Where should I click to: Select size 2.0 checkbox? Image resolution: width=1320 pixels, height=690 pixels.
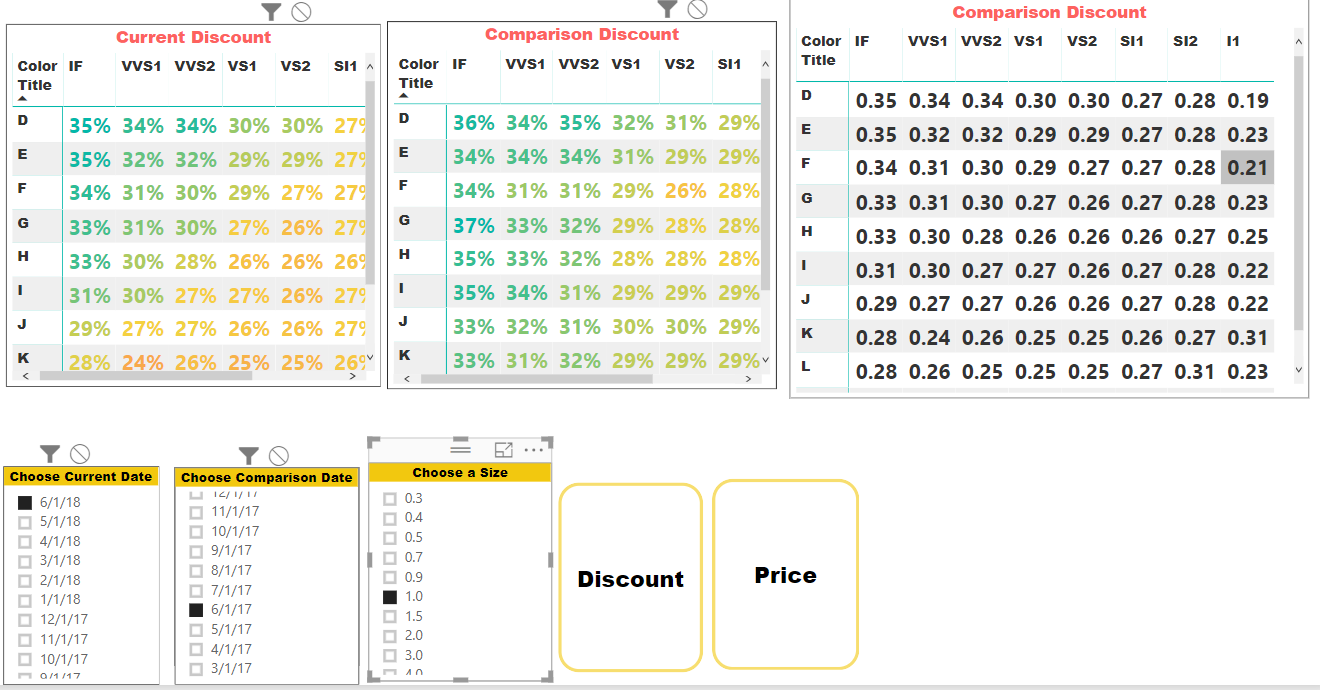click(x=390, y=635)
